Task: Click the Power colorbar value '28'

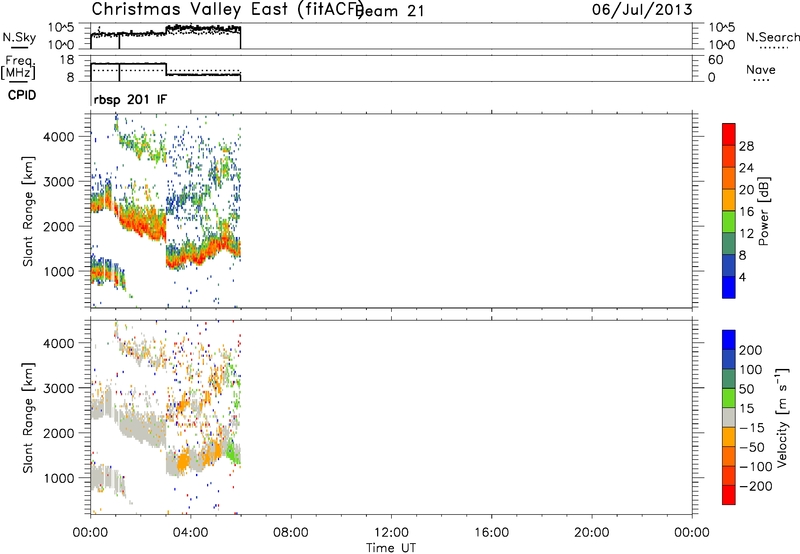Action: 746,146
